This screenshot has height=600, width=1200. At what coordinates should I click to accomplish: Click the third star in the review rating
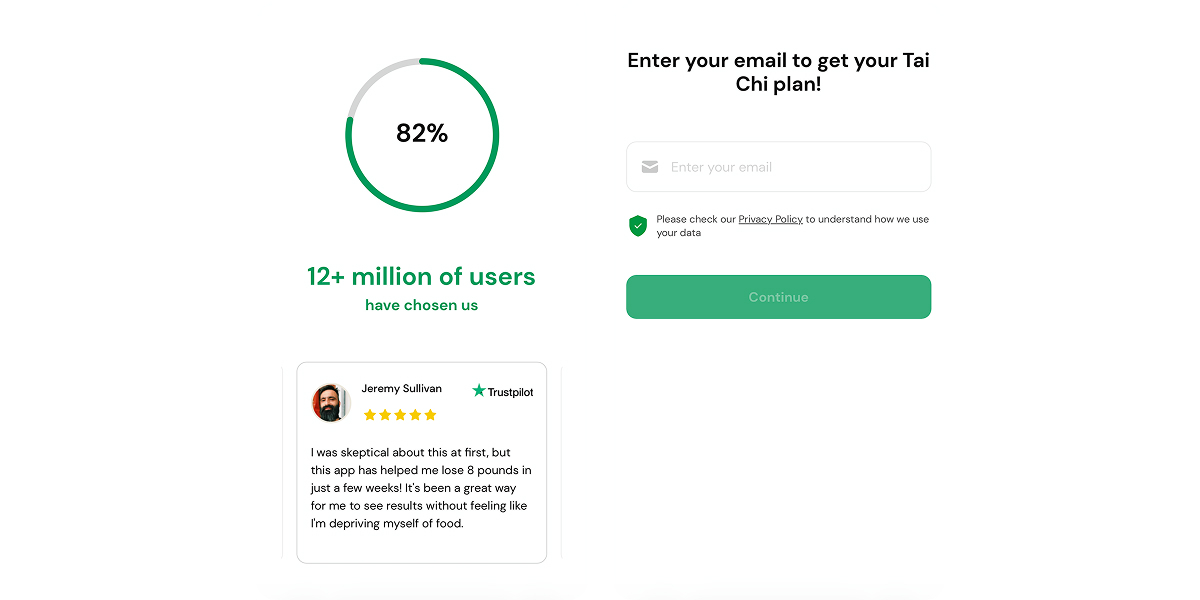coord(400,414)
